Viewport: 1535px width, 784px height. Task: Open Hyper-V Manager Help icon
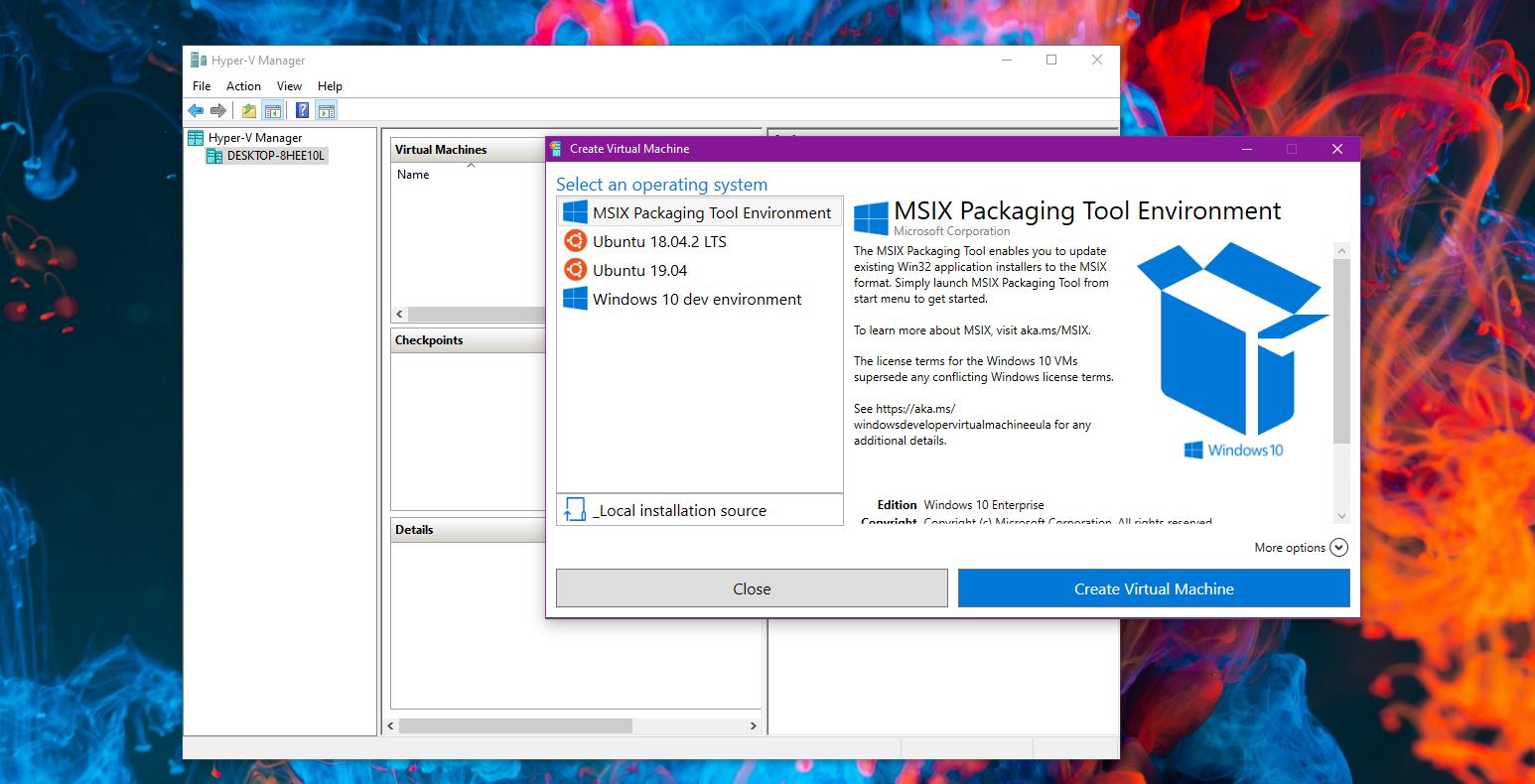pos(302,109)
